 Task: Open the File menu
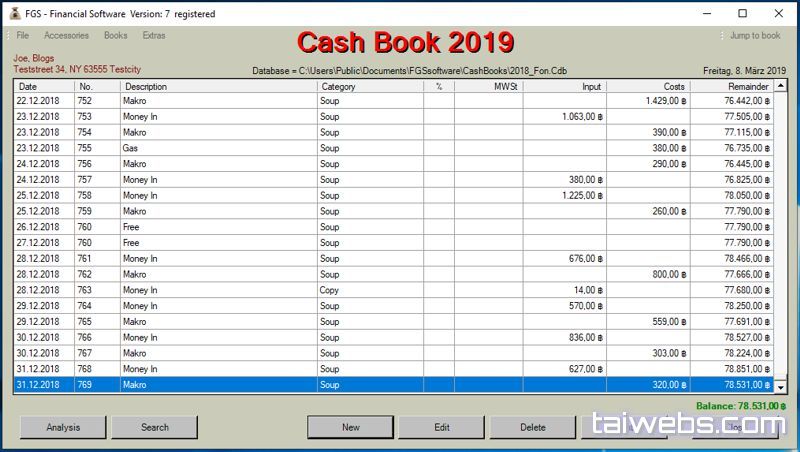(x=22, y=36)
